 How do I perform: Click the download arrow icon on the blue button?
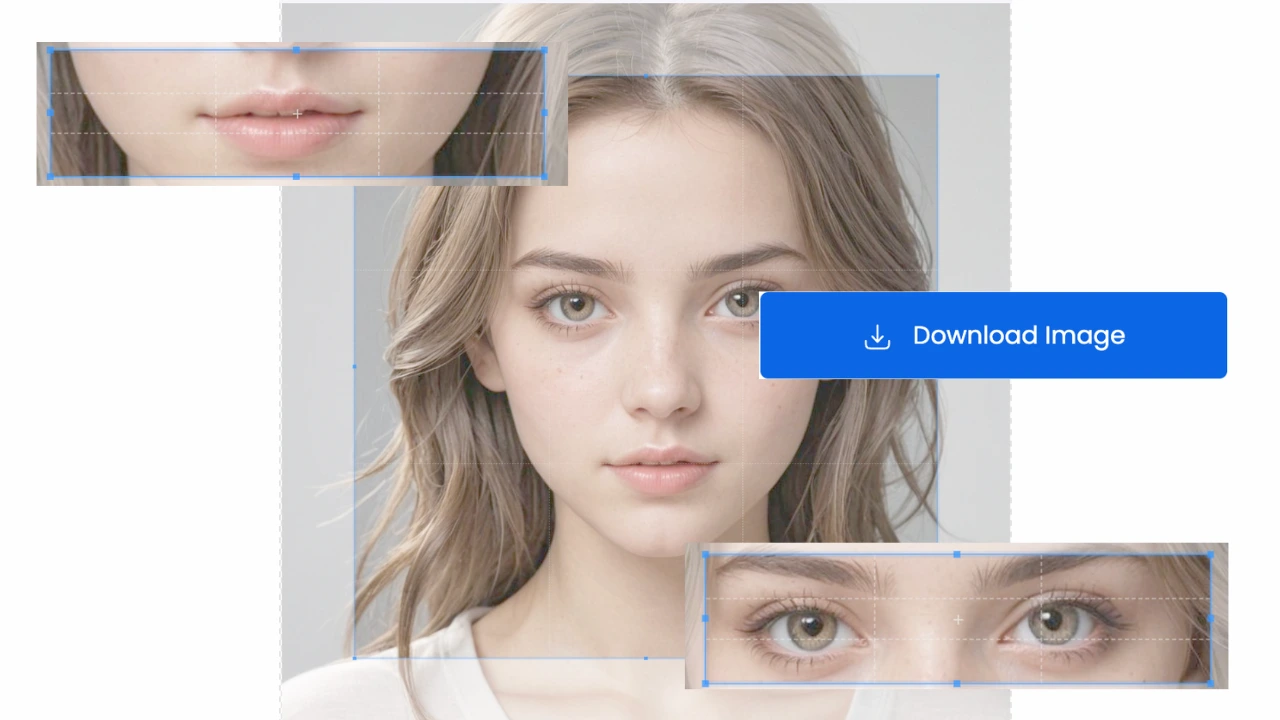coord(877,336)
